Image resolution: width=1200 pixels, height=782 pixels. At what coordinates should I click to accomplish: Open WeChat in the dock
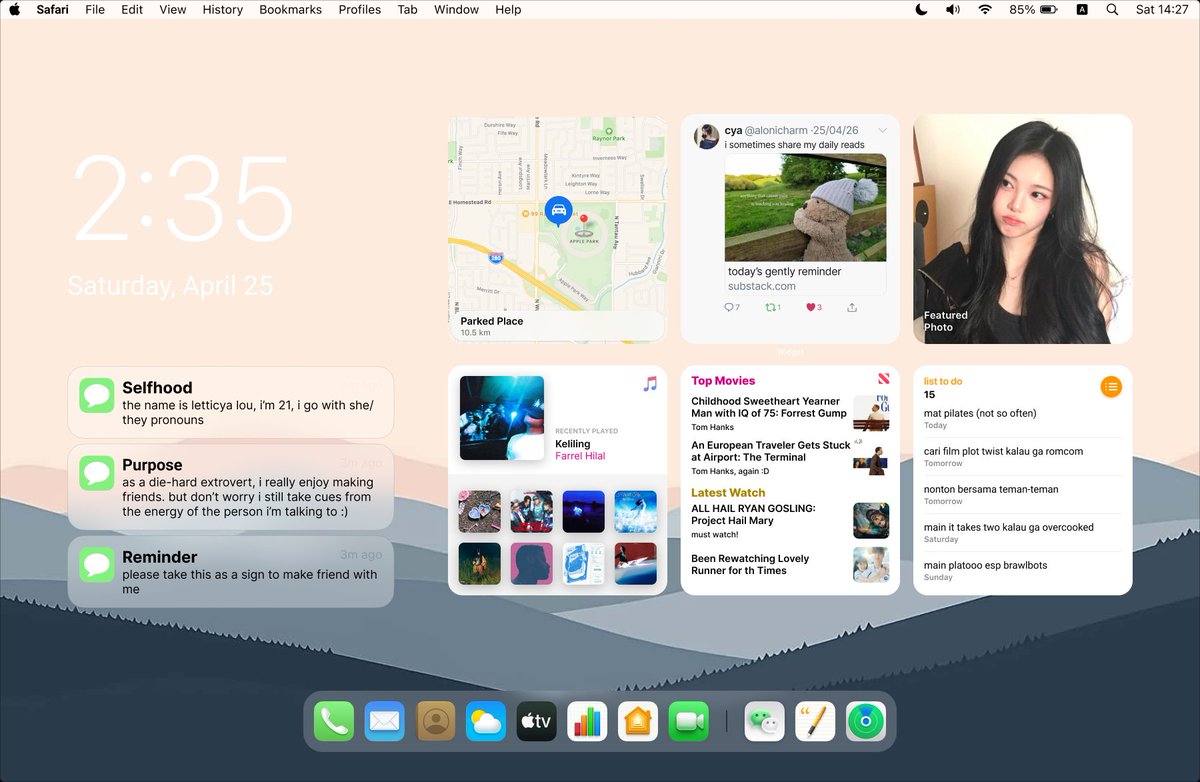pyautogui.click(x=764, y=721)
